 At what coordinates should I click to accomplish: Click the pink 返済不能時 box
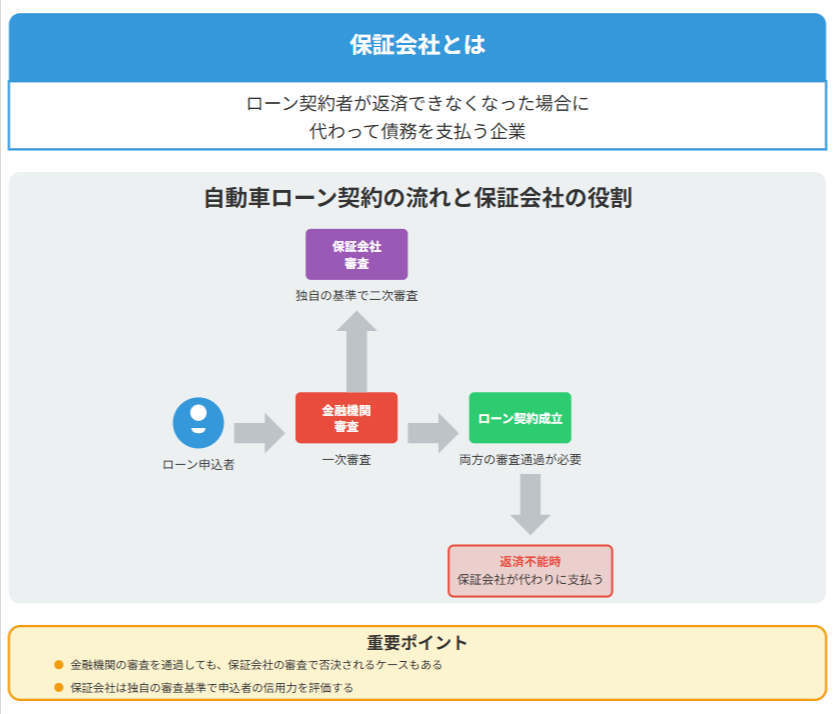530,571
